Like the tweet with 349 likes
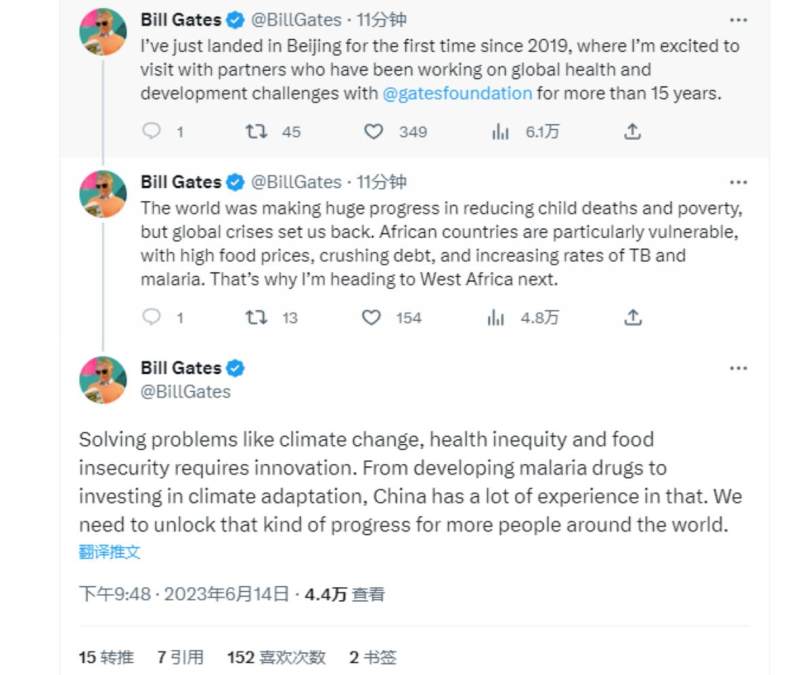This screenshot has height=675, width=800. [373, 132]
